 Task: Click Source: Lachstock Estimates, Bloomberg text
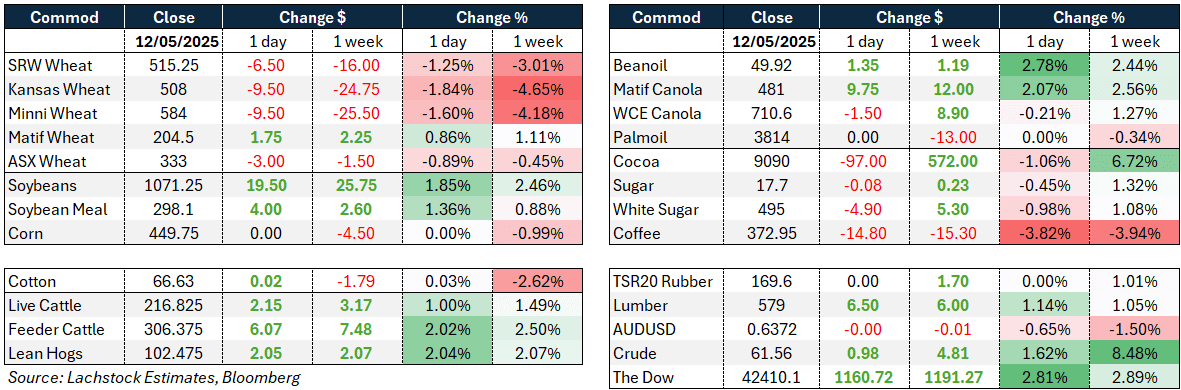(154, 378)
